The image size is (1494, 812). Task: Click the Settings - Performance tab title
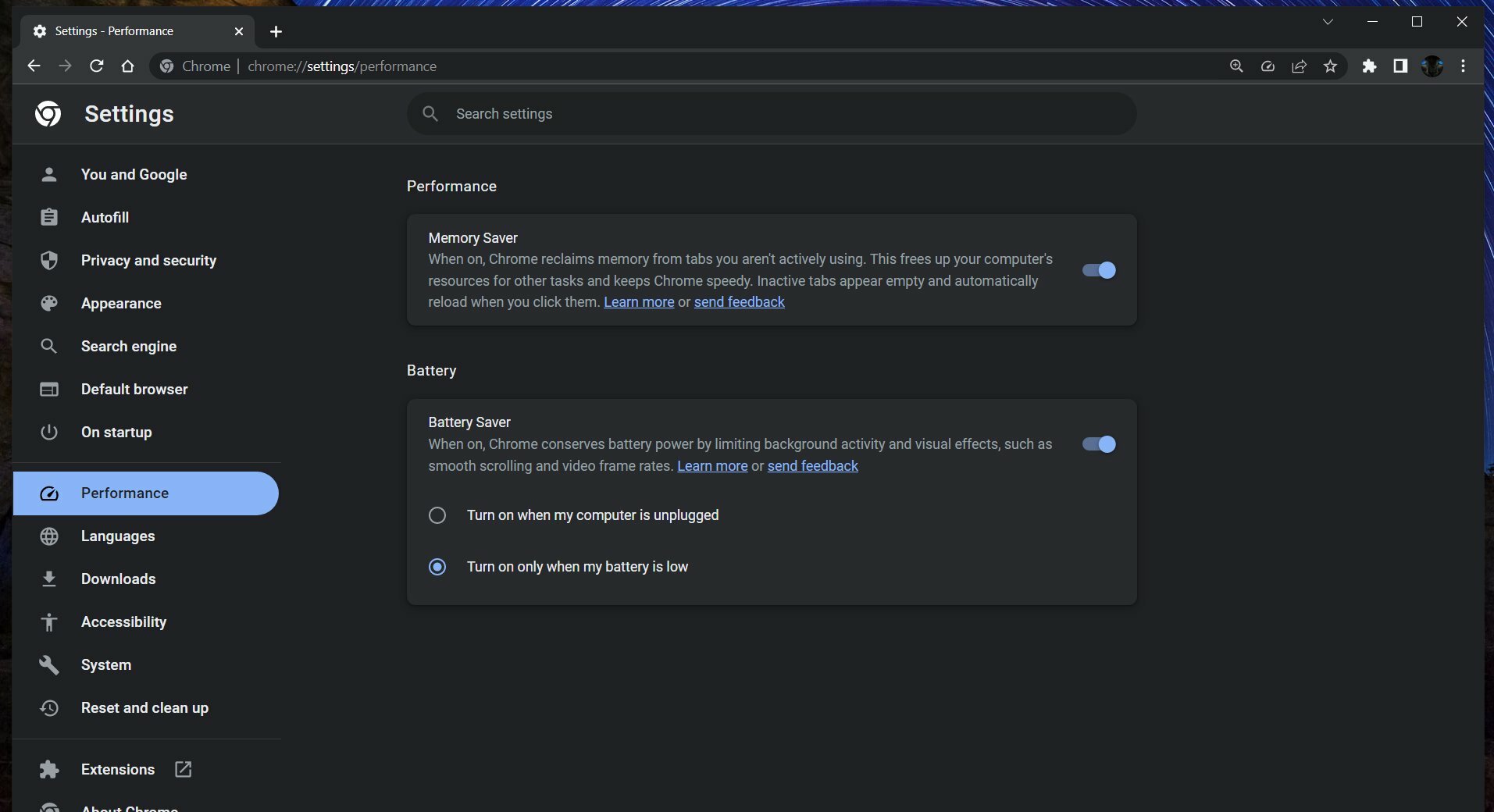pos(114,31)
